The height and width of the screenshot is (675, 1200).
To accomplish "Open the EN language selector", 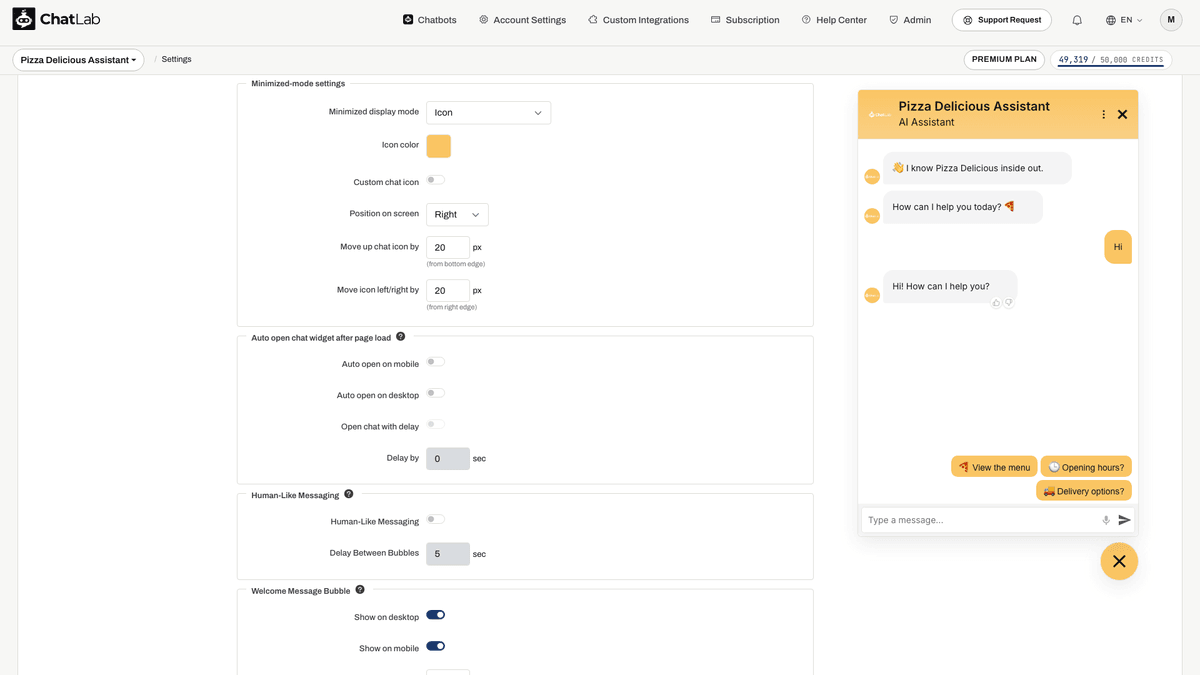I will click(x=1124, y=20).
